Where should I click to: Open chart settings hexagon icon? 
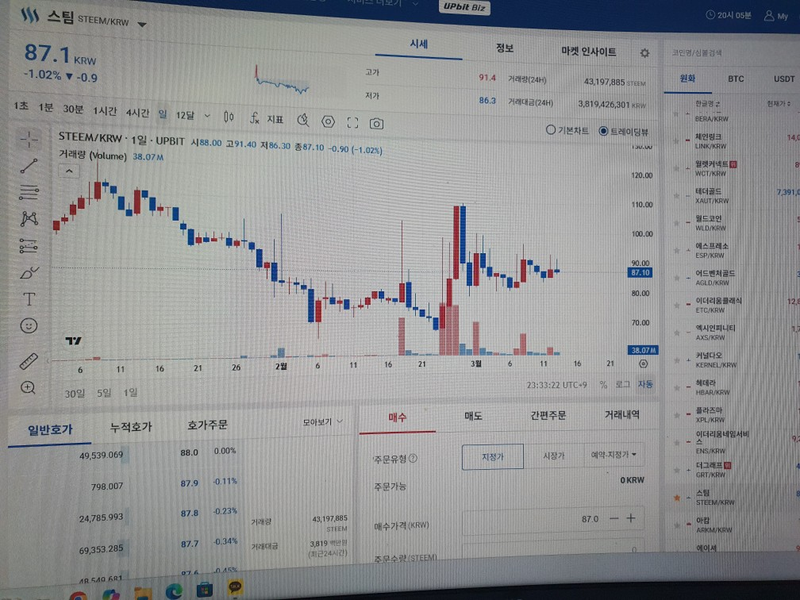328,122
